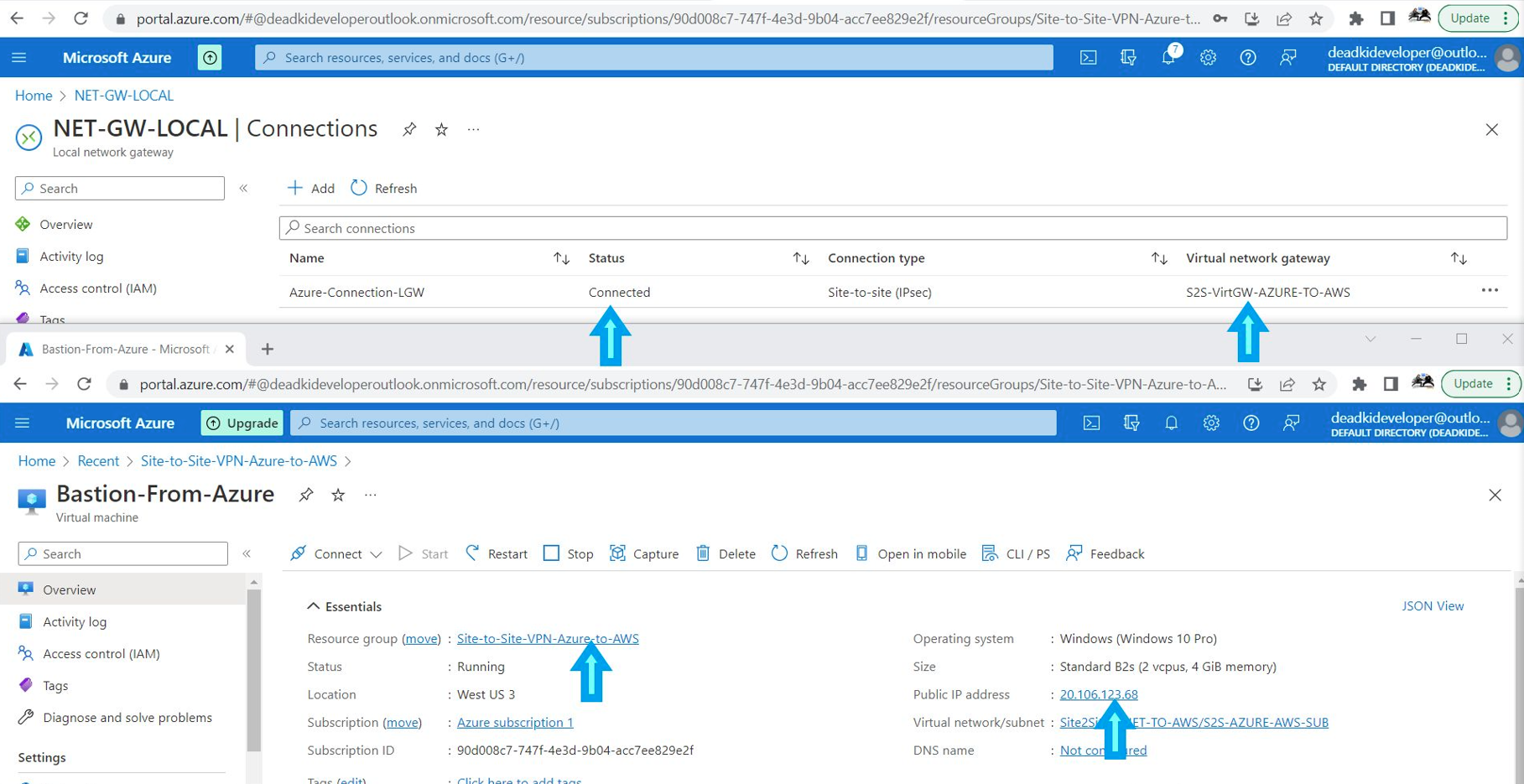
Task: Capture an image of the virtual machine
Action: [644, 553]
